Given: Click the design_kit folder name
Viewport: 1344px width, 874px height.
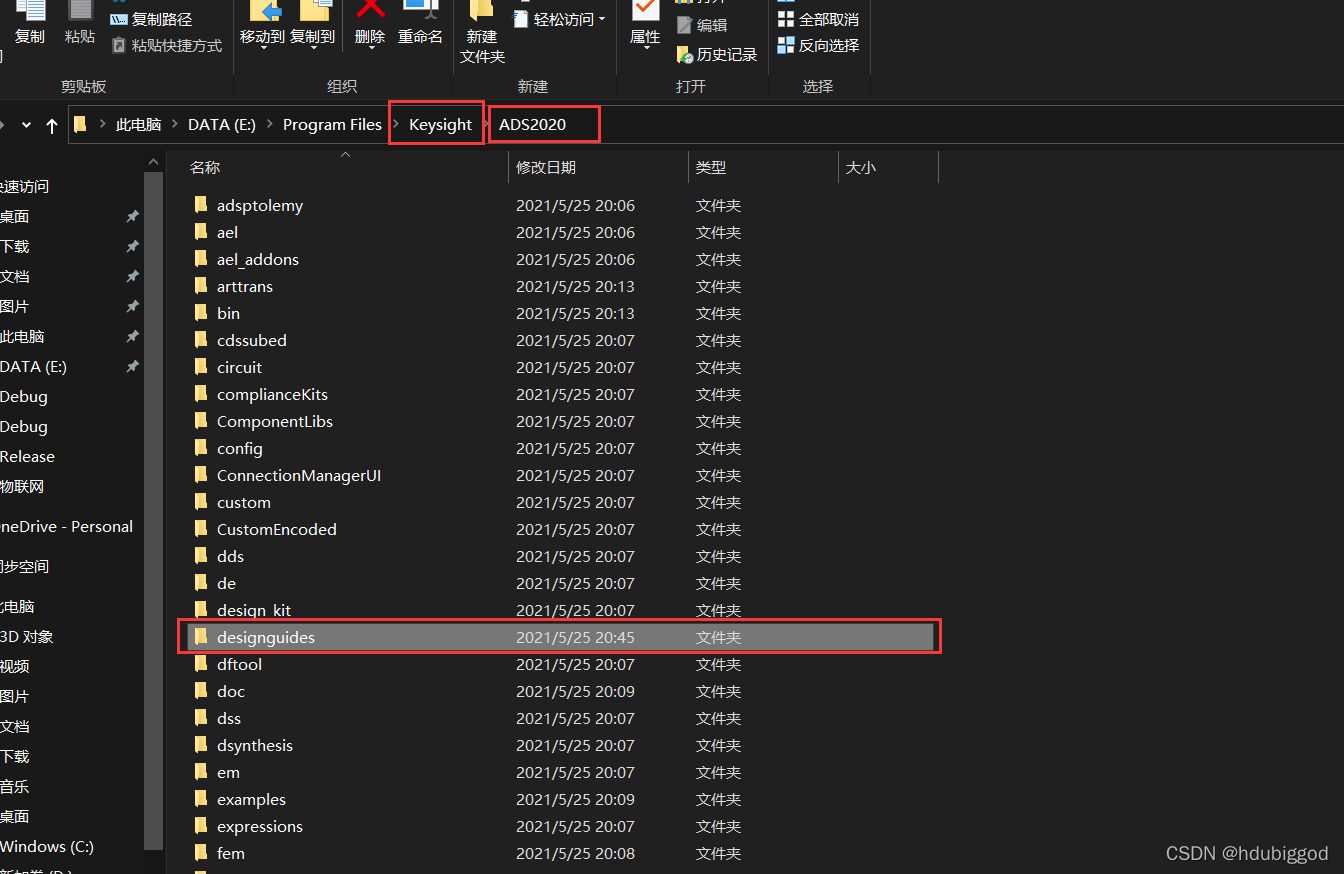Looking at the screenshot, I should tap(254, 610).
